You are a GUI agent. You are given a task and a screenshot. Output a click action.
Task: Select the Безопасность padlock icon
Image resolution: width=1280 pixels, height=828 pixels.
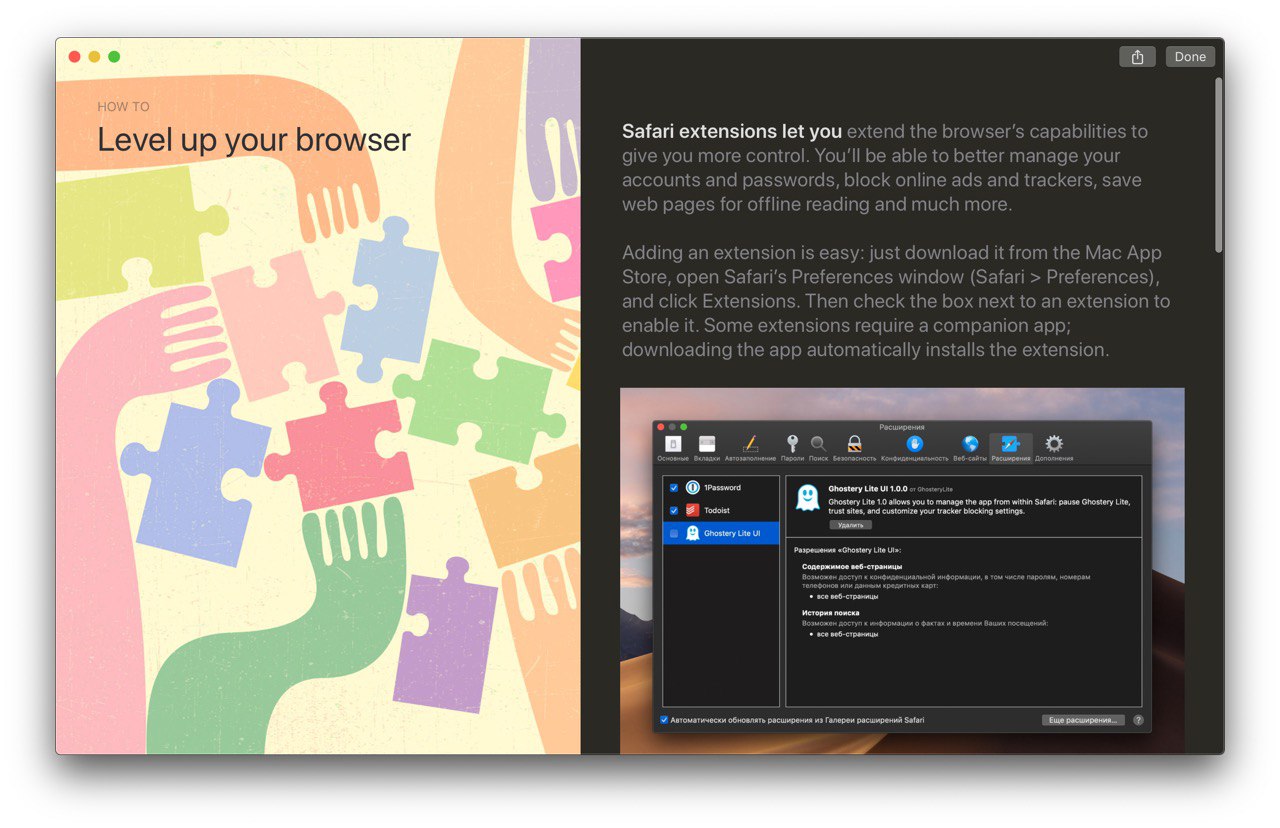coord(854,443)
